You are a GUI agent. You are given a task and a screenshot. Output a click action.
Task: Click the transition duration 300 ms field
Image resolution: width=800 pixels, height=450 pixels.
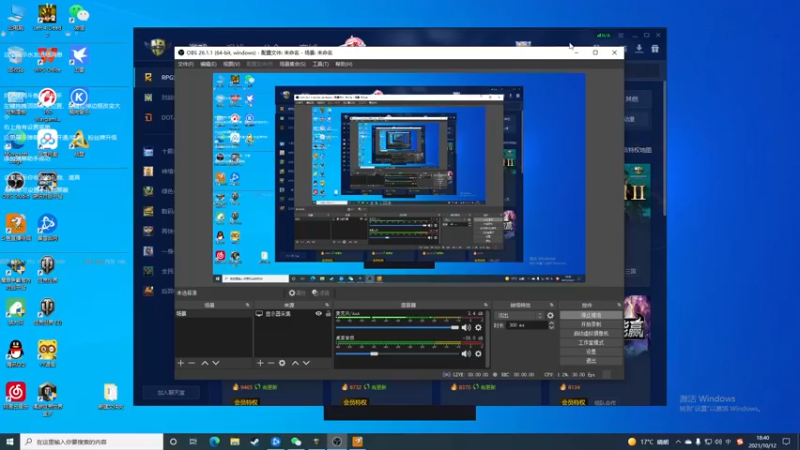pyautogui.click(x=527, y=325)
